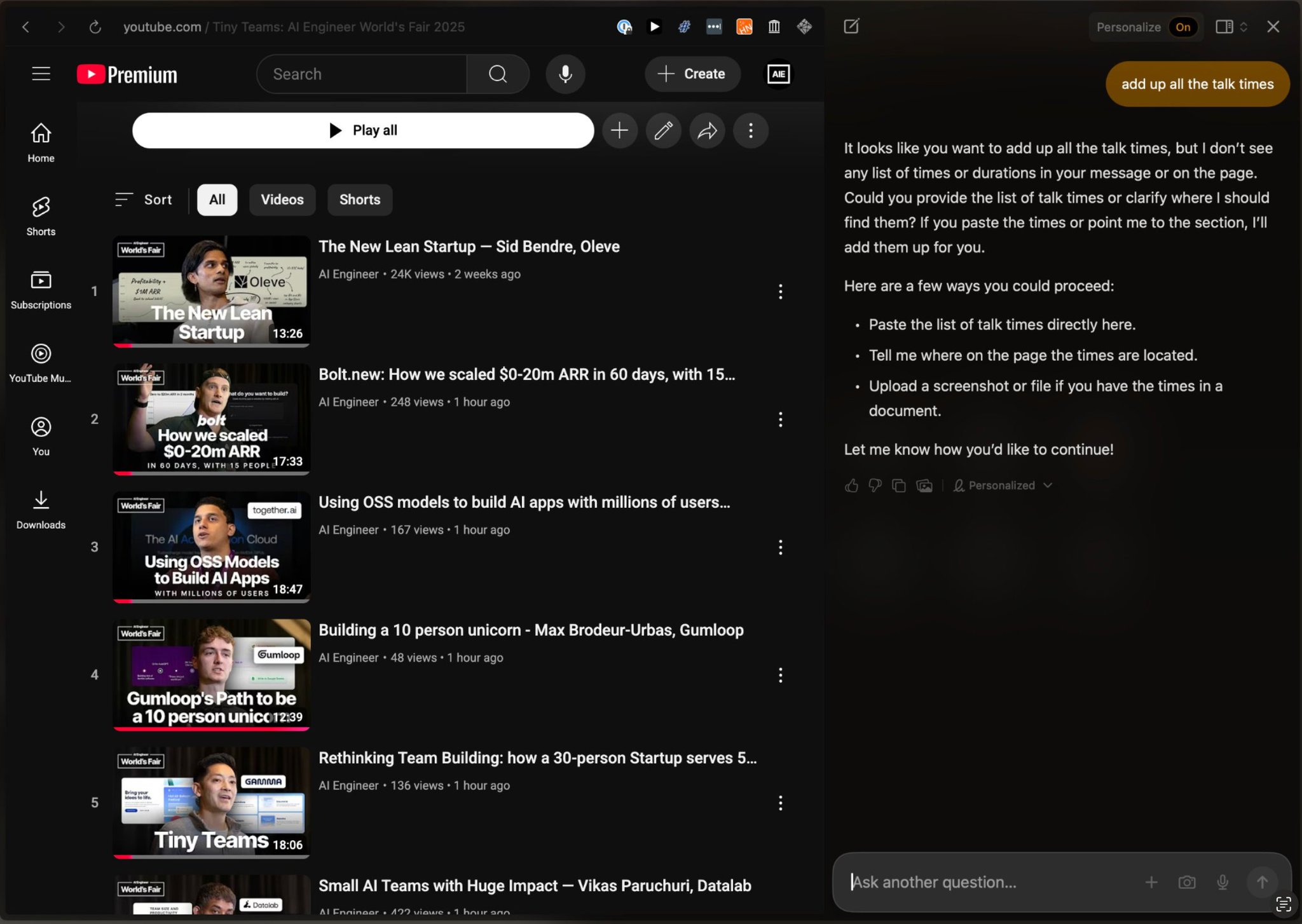Open options for Using OSS models video

781,547
